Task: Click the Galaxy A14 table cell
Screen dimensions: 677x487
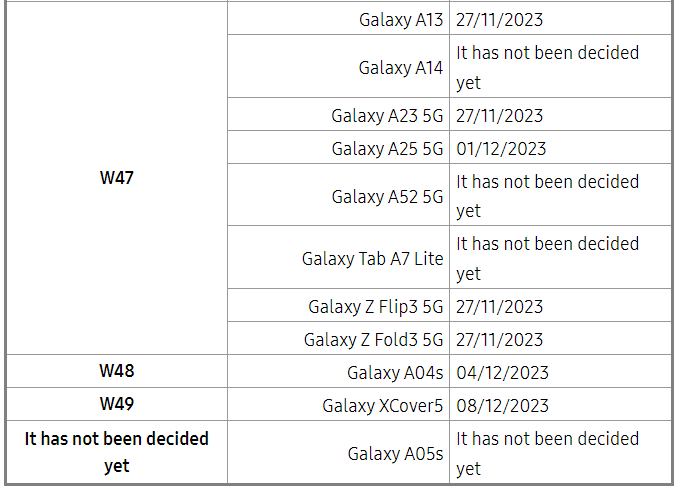Action: 338,66
